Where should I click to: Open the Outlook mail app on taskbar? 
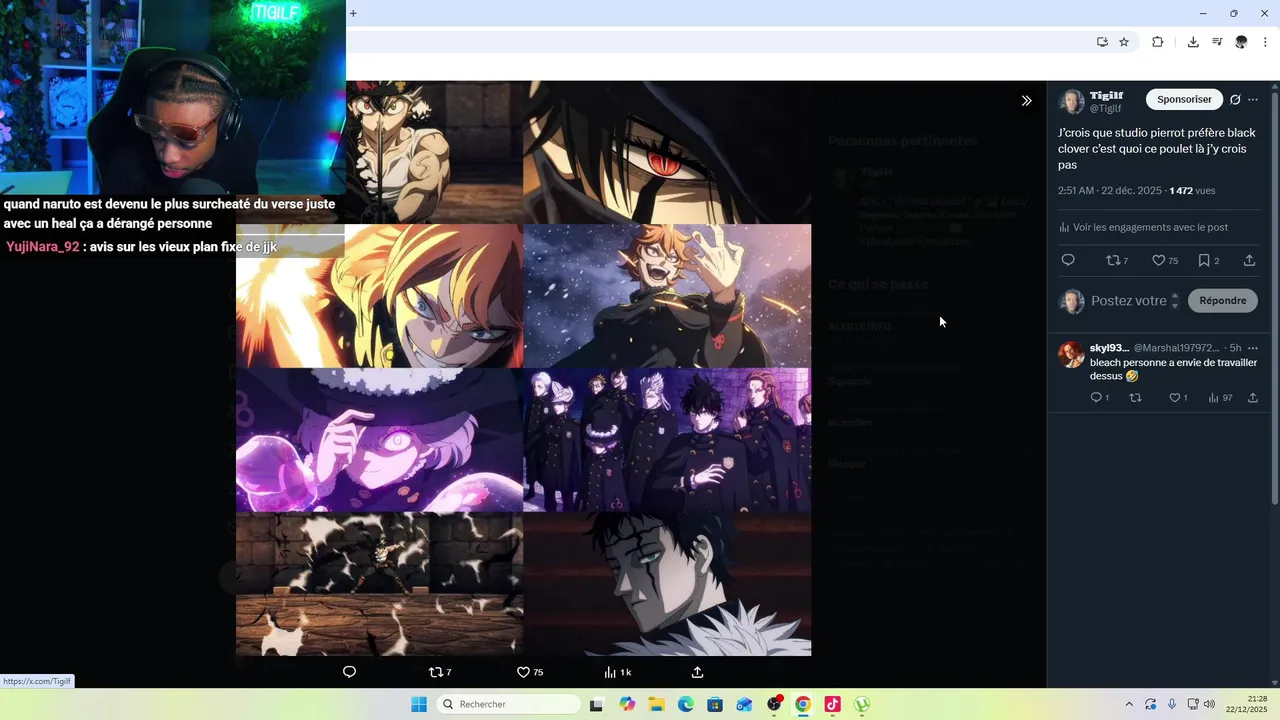pyautogui.click(x=744, y=704)
